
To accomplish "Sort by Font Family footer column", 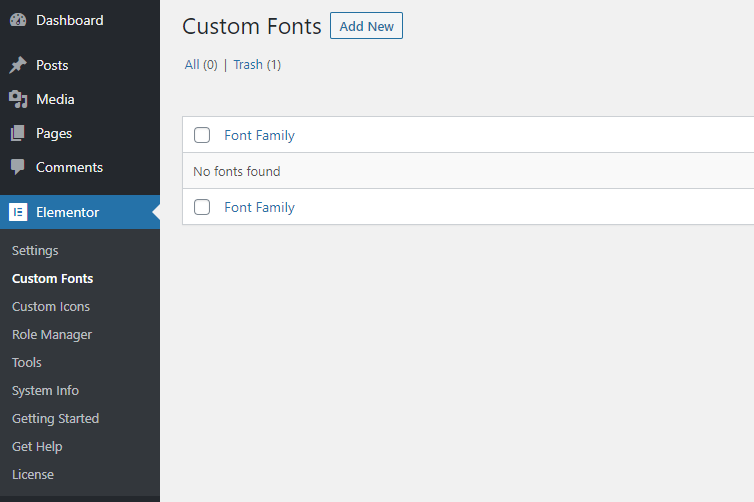I will pyautogui.click(x=259, y=207).
